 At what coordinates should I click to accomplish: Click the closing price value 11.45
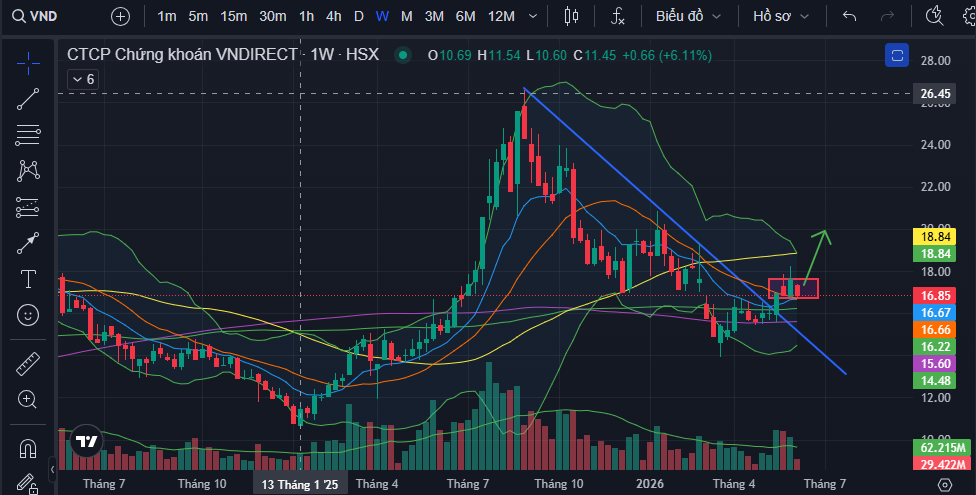[x=600, y=55]
